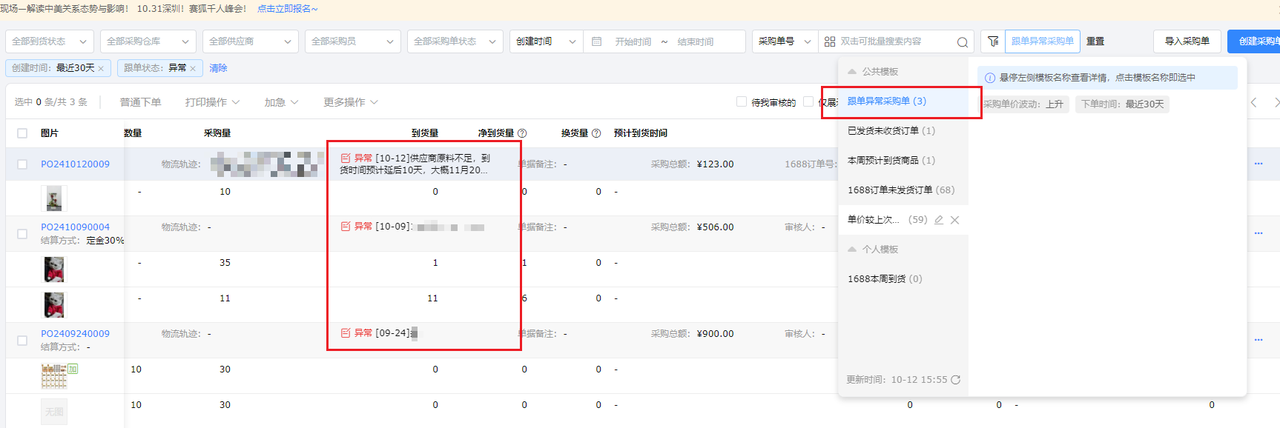Go to next page arrow

(1277, 102)
